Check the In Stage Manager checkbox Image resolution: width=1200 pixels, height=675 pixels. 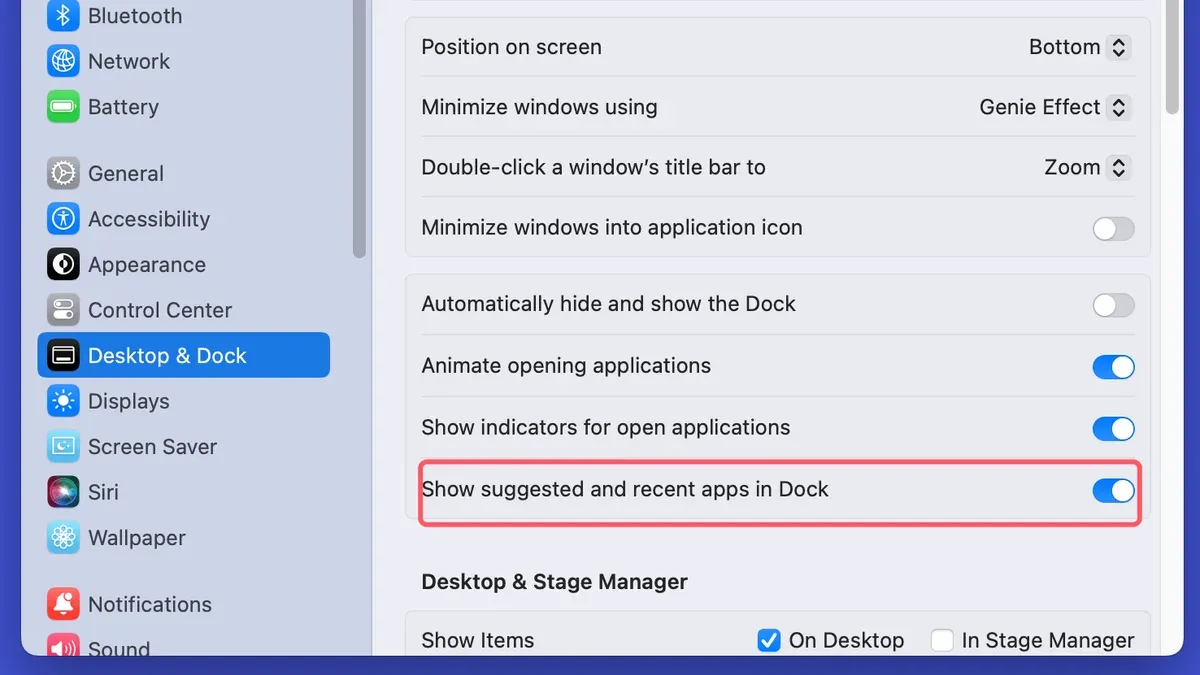click(942, 640)
